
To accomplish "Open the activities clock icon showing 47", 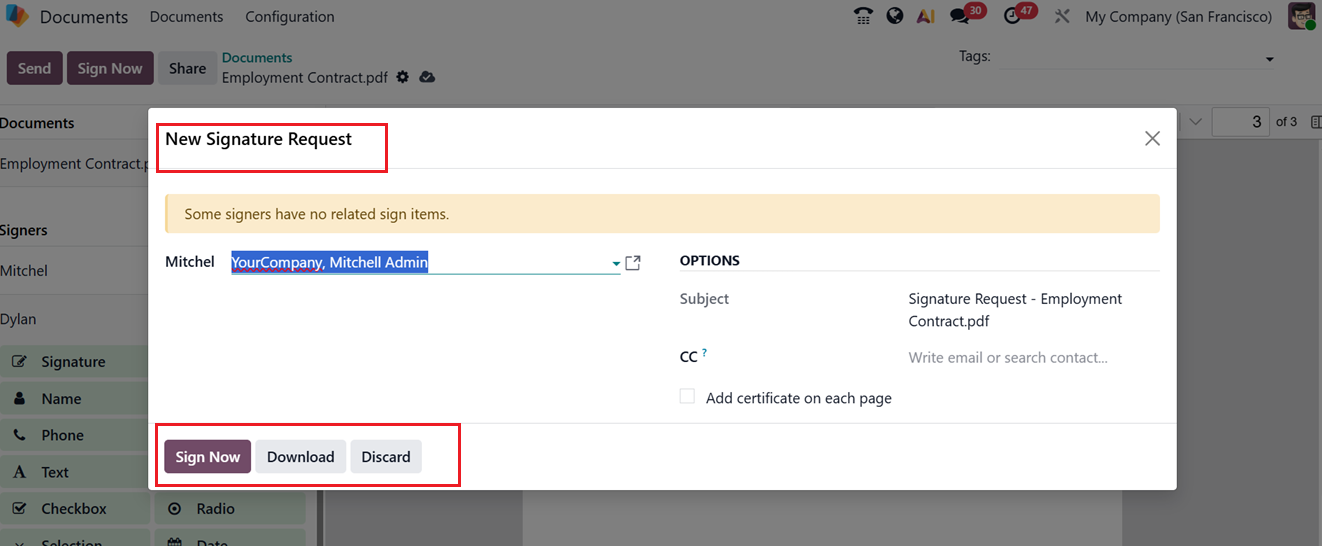I will [x=1013, y=16].
